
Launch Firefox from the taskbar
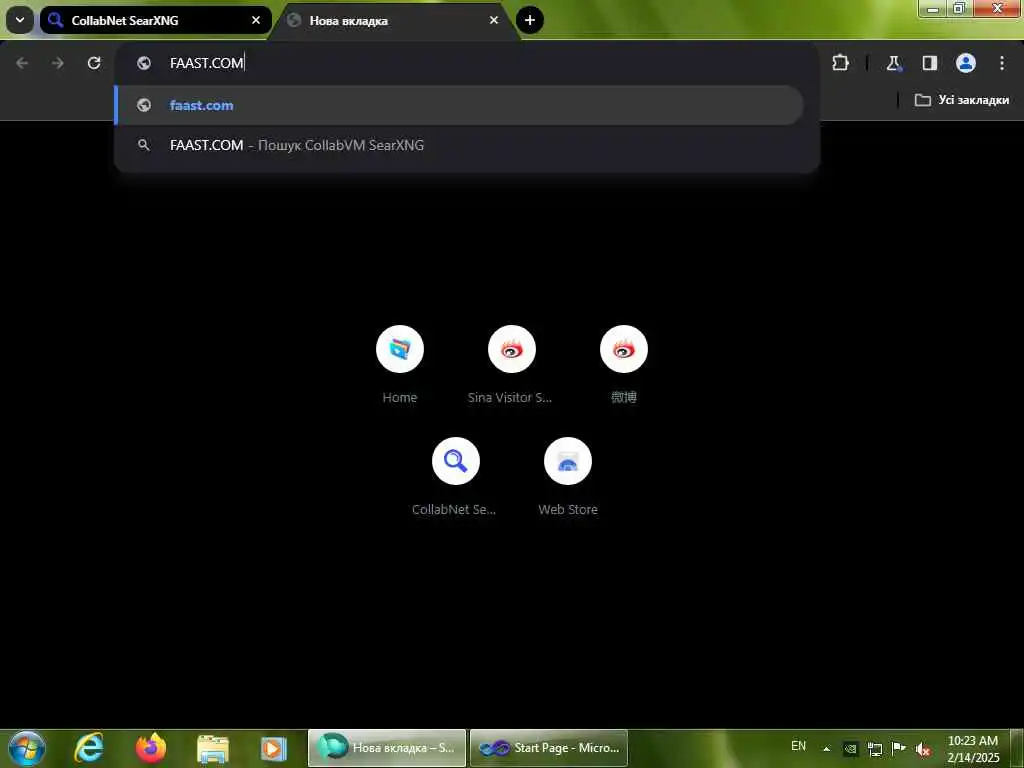[151, 748]
